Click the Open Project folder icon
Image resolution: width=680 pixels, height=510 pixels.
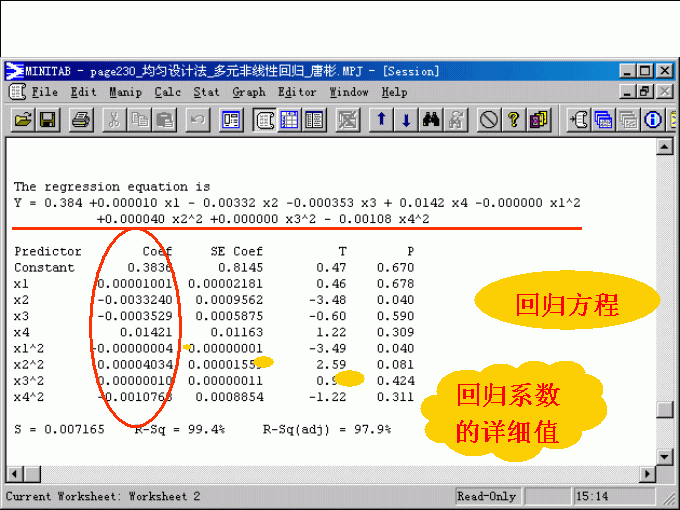point(22,120)
